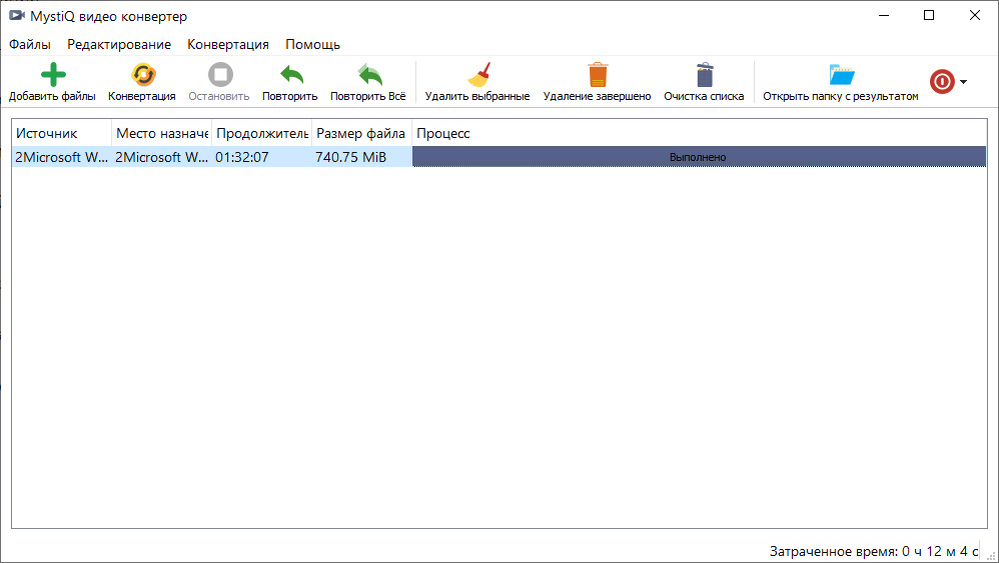Click the red power shutdown icon
Screen dimensions: 999x563
coord(942,82)
